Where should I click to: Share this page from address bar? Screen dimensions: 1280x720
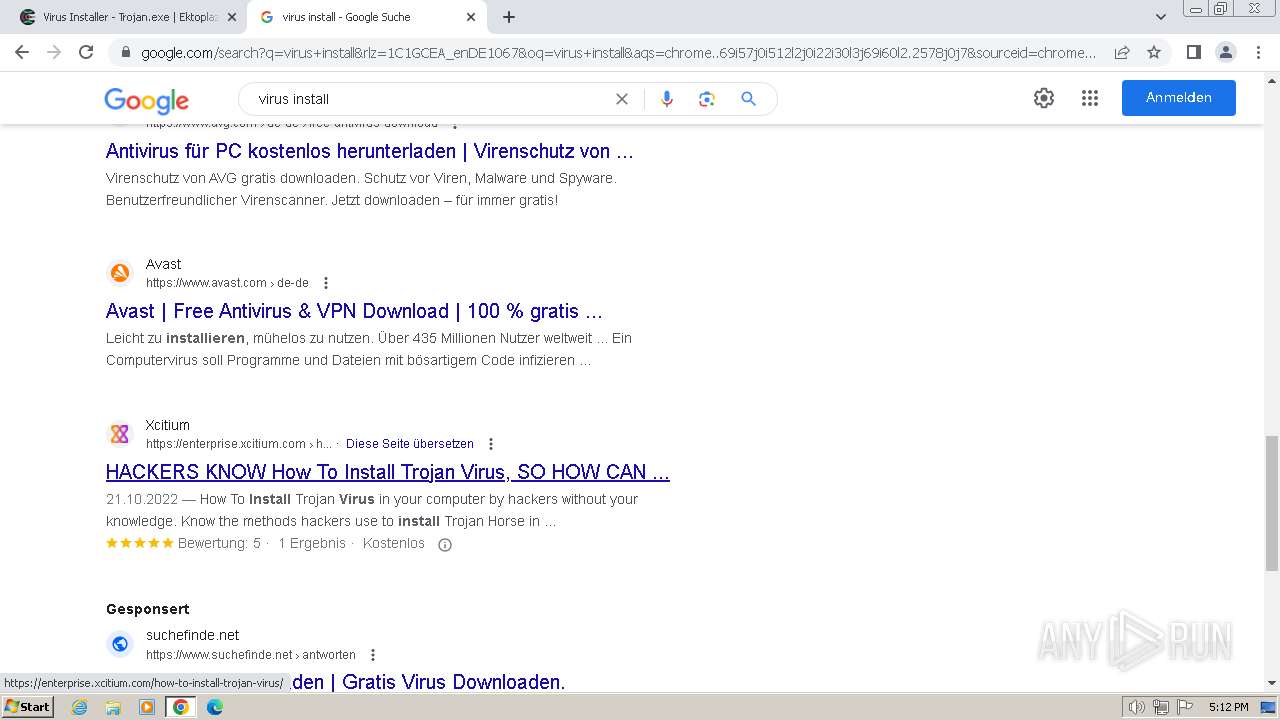tap(1122, 52)
